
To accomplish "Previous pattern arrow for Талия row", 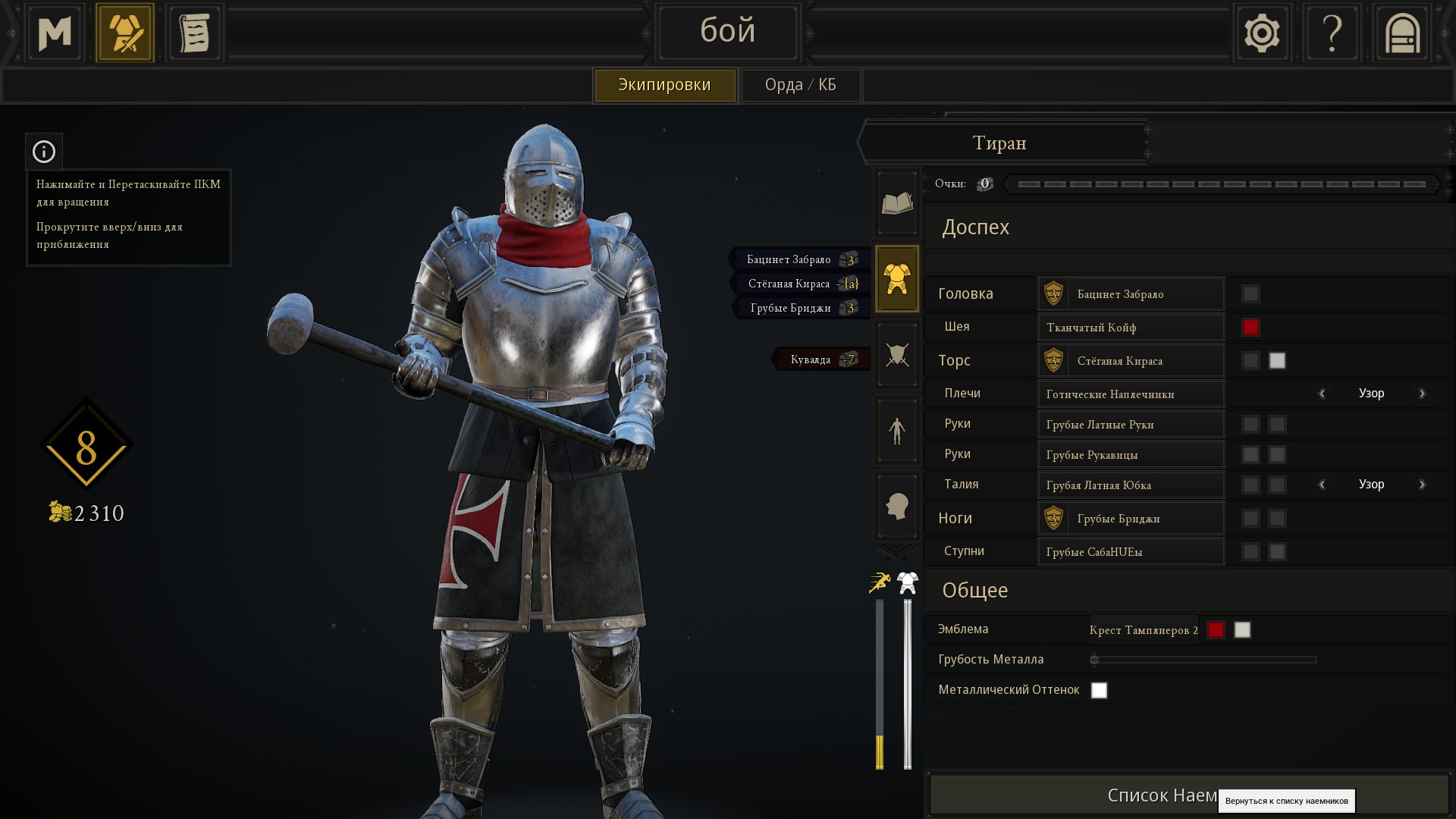I will click(1322, 485).
